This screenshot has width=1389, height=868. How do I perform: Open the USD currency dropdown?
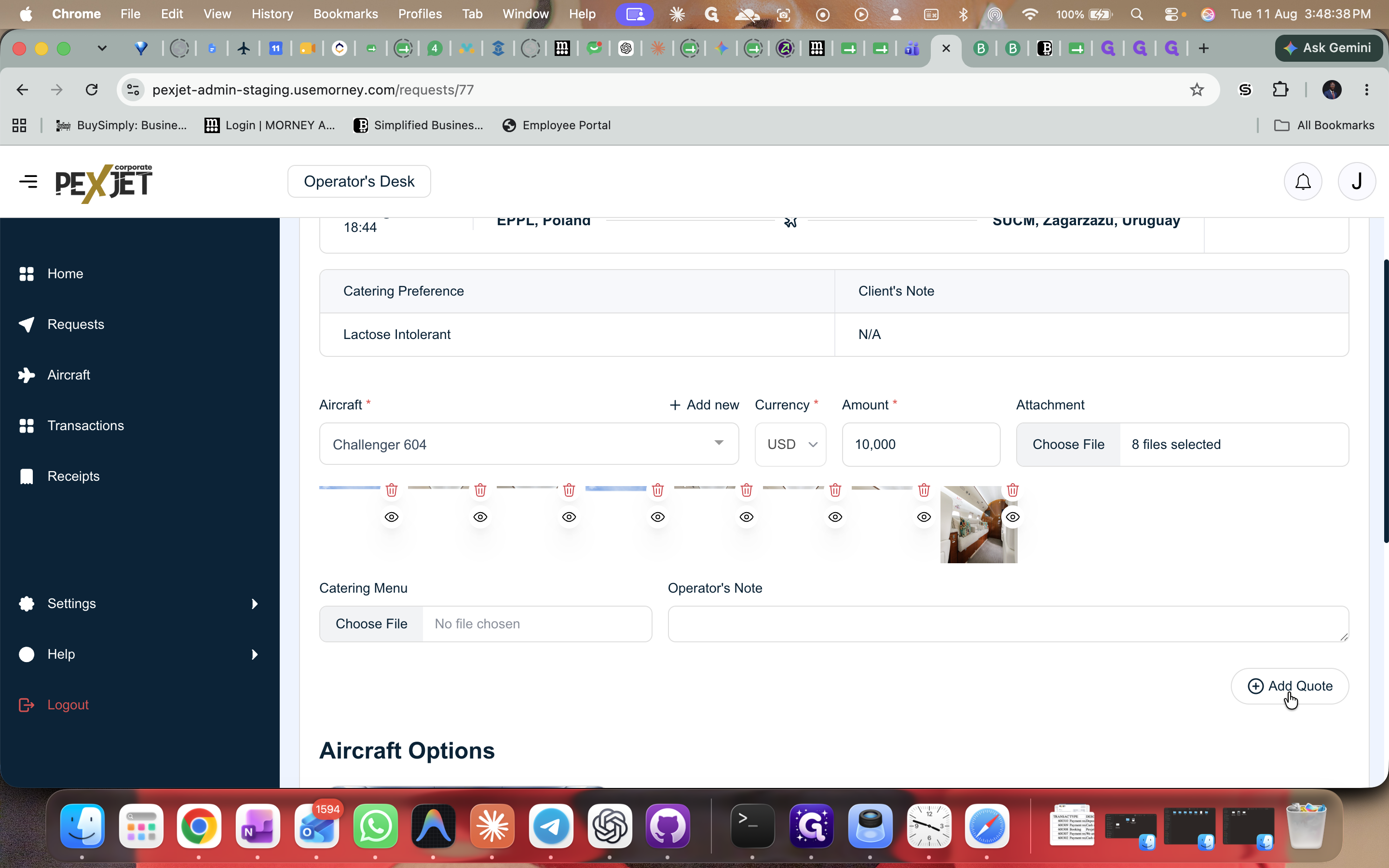coord(790,444)
